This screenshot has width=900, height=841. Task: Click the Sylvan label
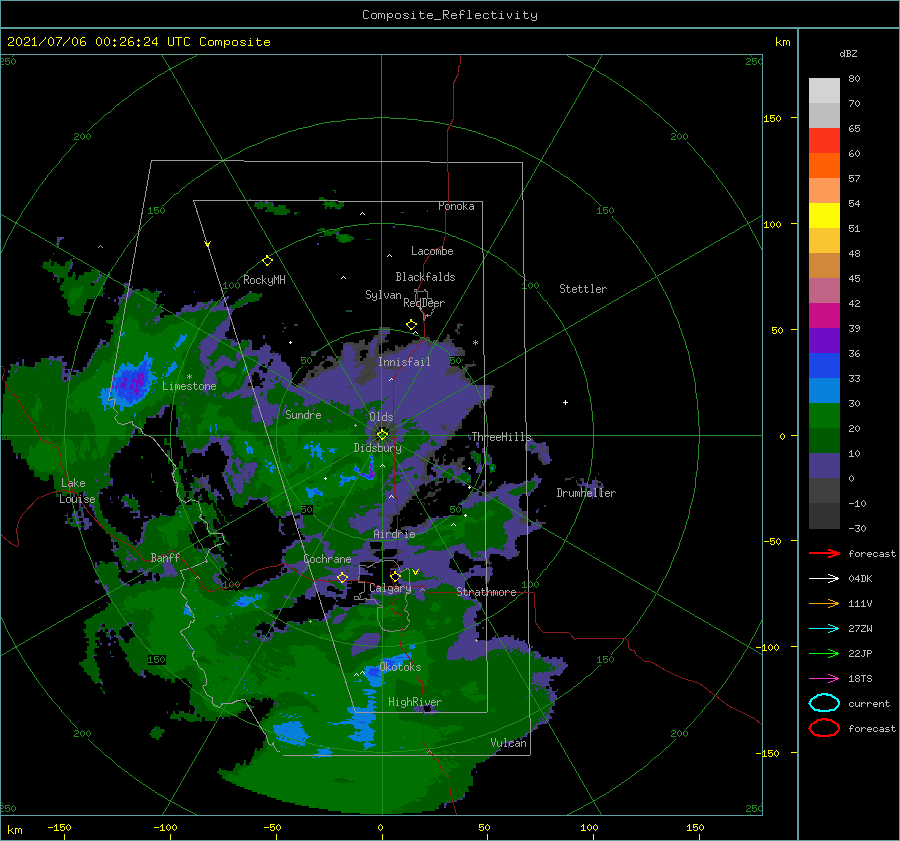tap(383, 295)
